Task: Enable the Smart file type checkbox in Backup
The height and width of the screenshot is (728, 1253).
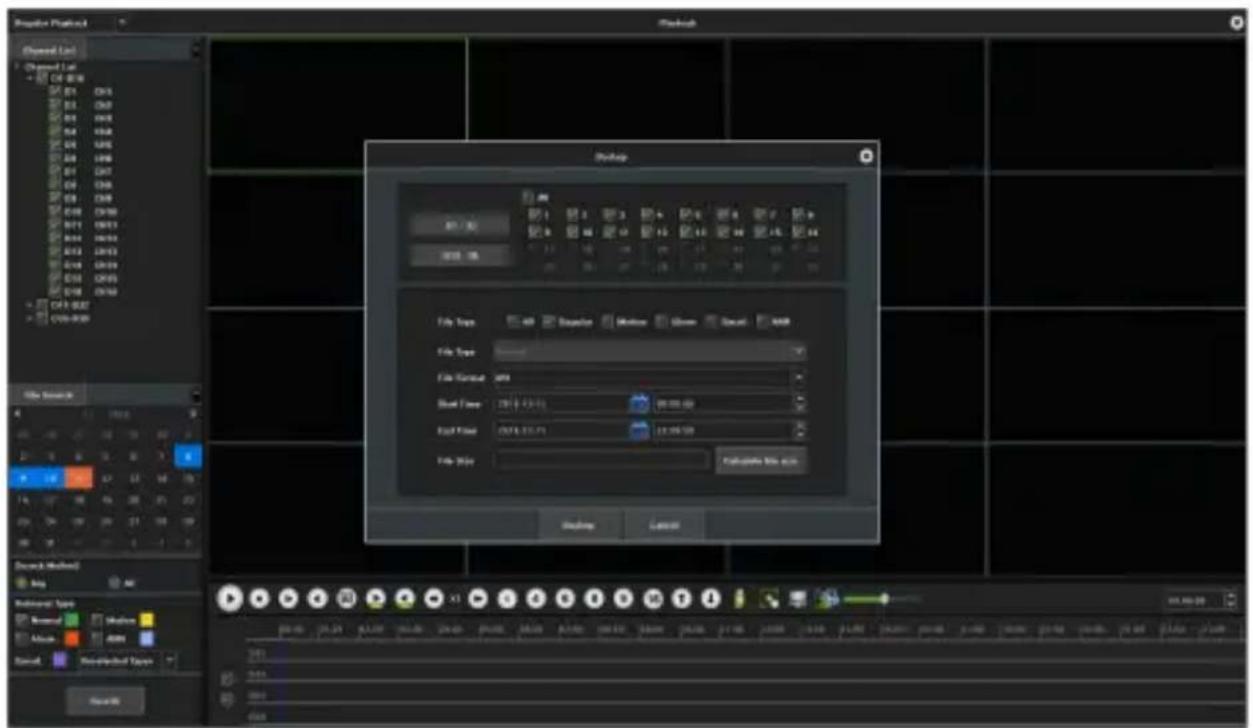Action: tap(714, 322)
